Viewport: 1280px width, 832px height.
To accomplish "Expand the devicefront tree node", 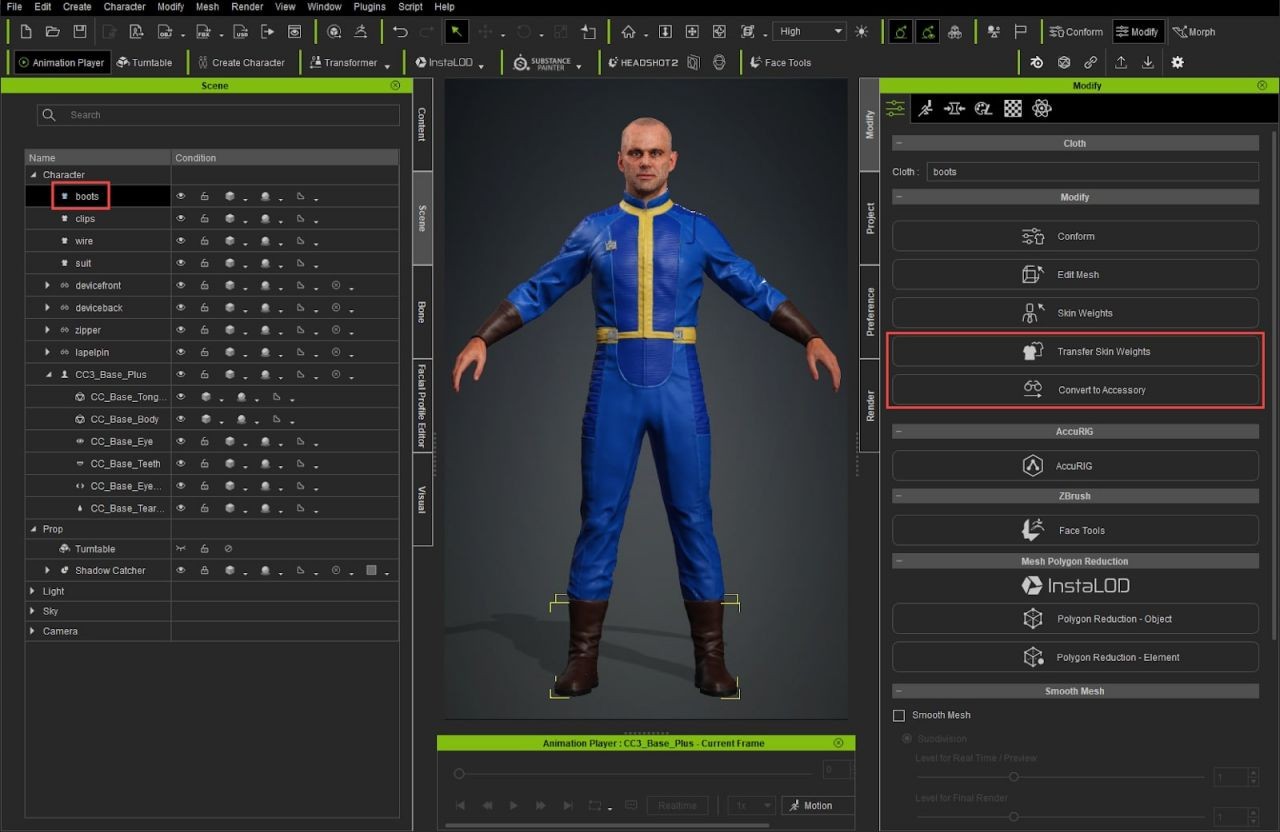I will 47,286.
